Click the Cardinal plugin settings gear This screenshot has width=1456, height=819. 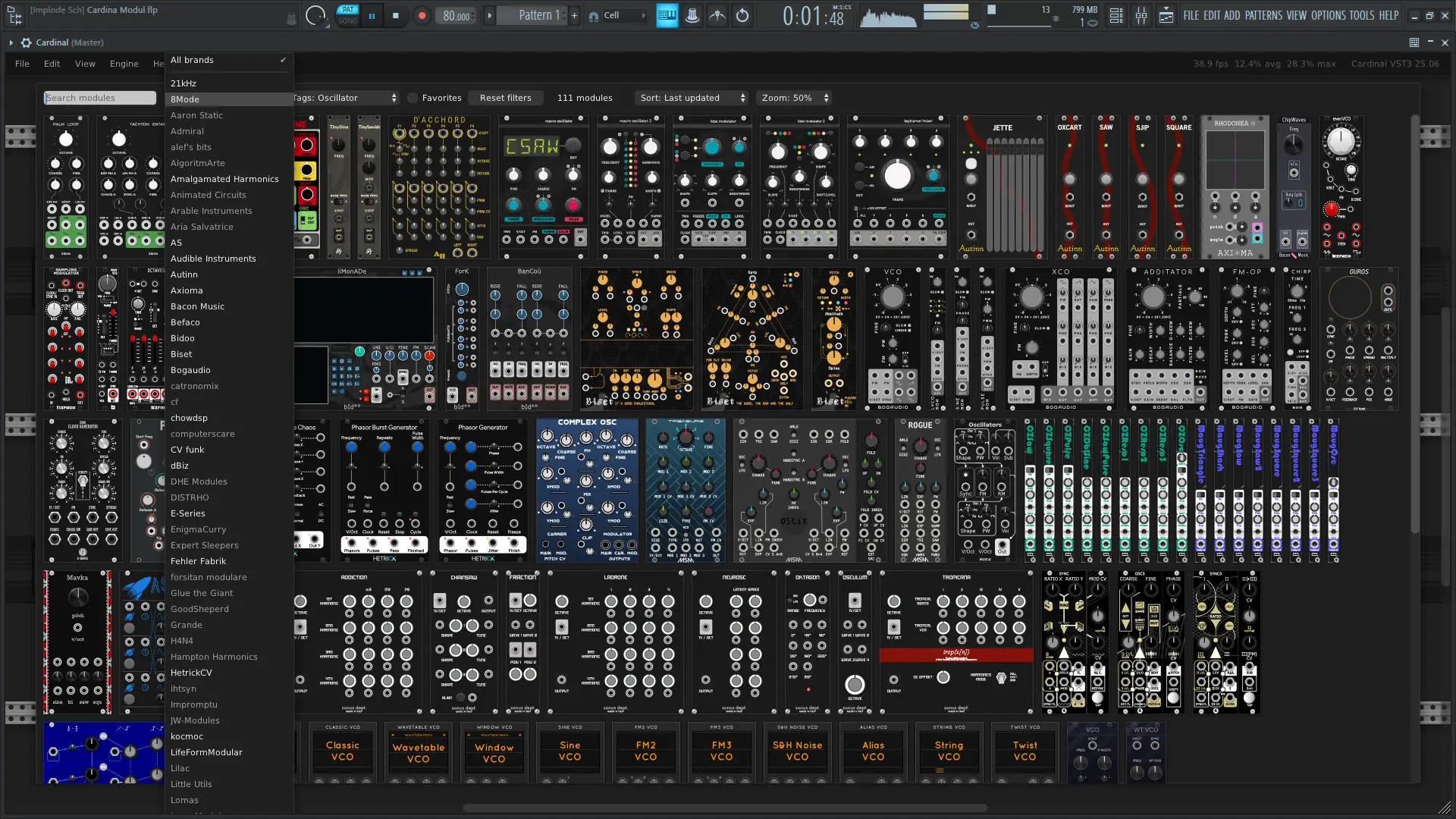[x=27, y=42]
